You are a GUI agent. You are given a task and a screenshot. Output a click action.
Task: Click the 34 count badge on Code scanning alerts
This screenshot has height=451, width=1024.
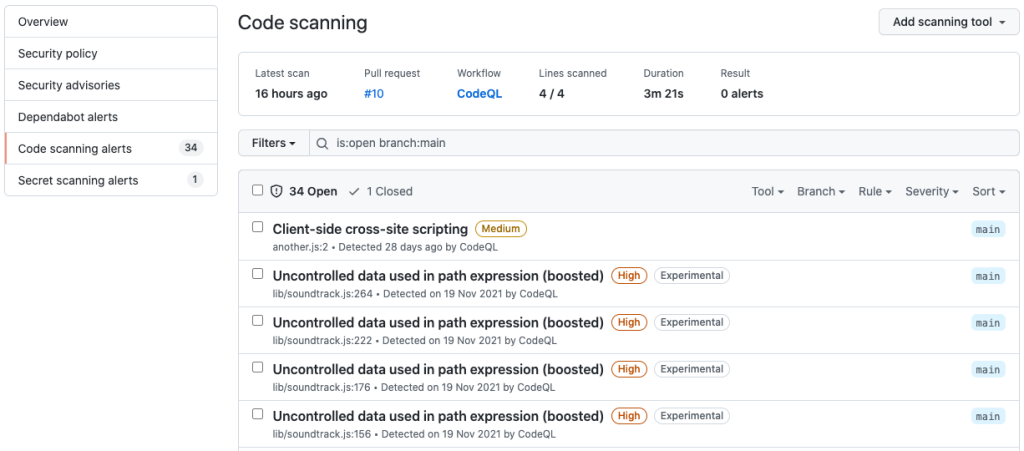pos(191,148)
